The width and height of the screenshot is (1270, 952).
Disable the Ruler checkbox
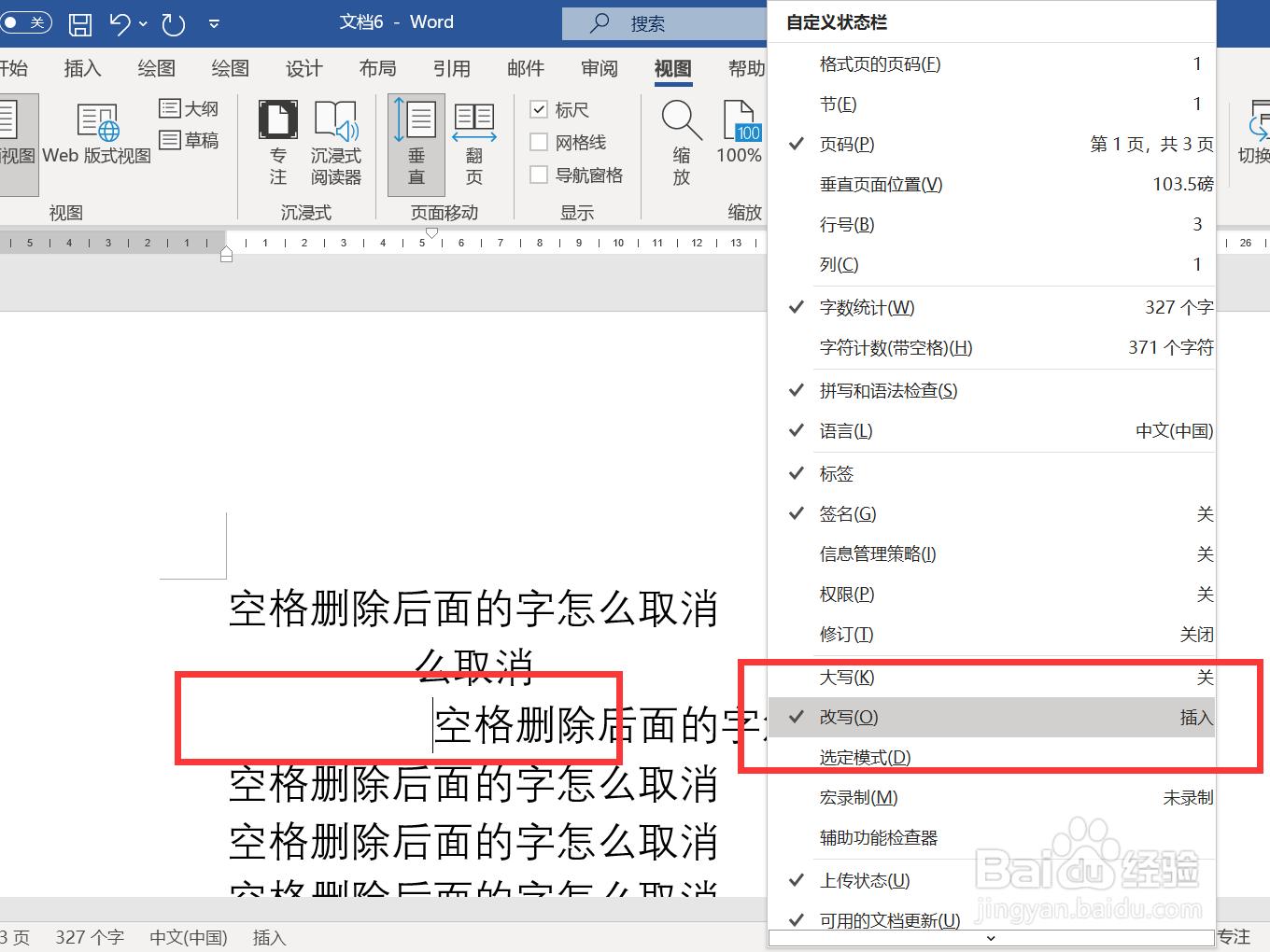pos(540,109)
